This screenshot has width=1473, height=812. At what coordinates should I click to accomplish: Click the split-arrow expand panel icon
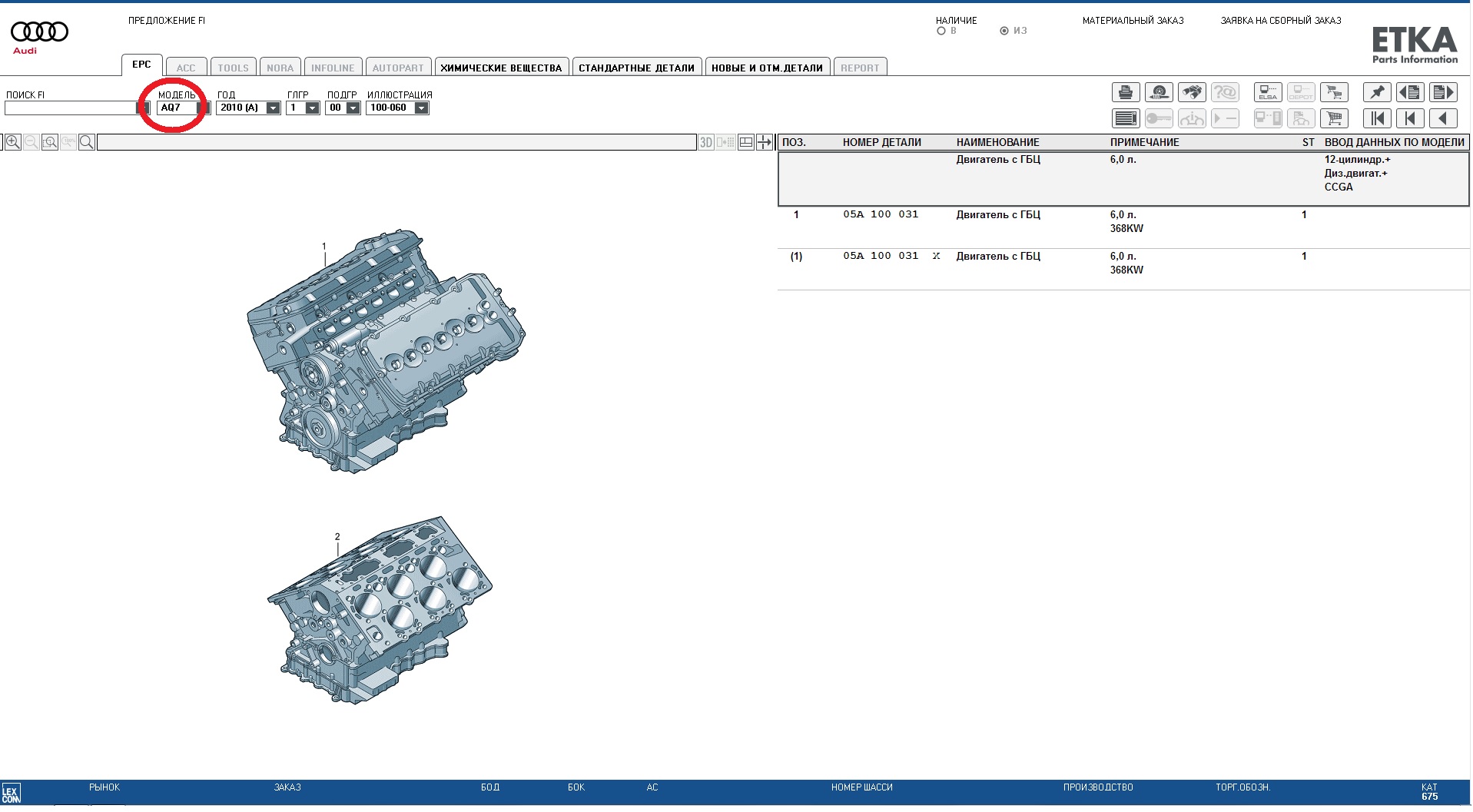click(765, 142)
